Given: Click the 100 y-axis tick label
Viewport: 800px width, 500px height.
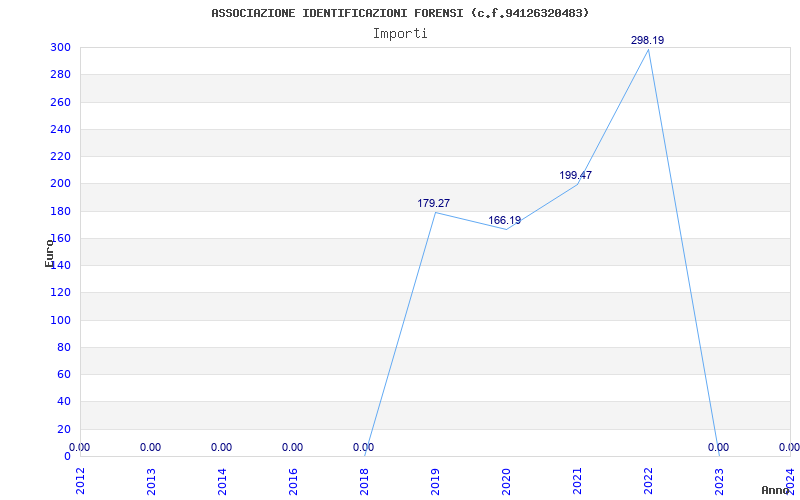Looking at the screenshot, I should (x=60, y=320).
